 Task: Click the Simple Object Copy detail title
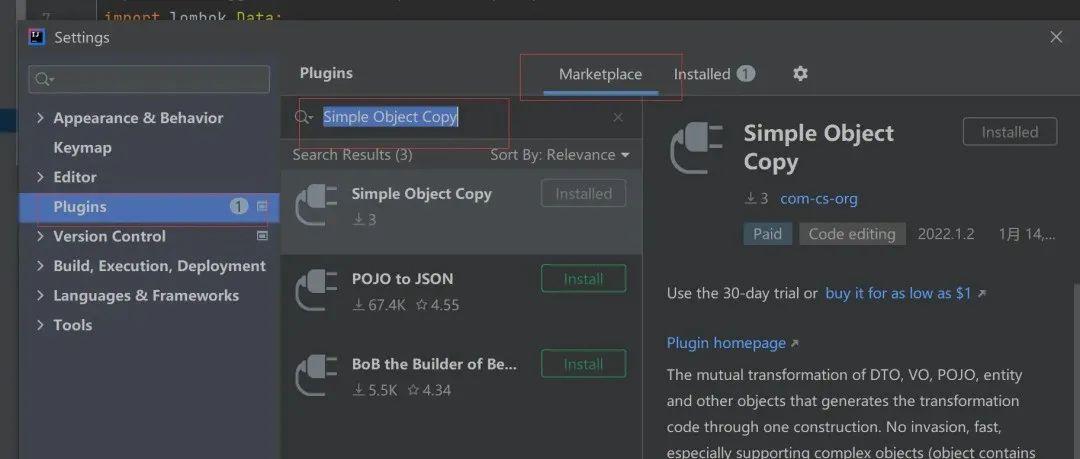tap(818, 147)
